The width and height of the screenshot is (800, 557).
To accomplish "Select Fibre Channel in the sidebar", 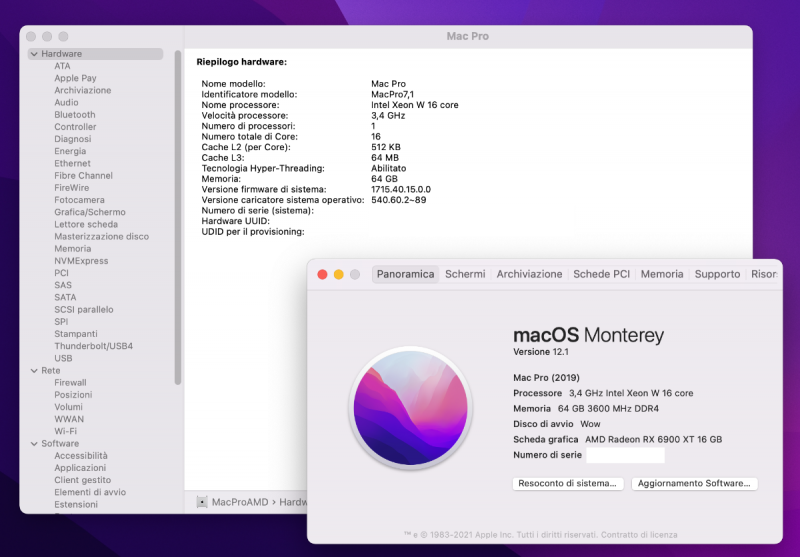I will pyautogui.click(x=83, y=175).
